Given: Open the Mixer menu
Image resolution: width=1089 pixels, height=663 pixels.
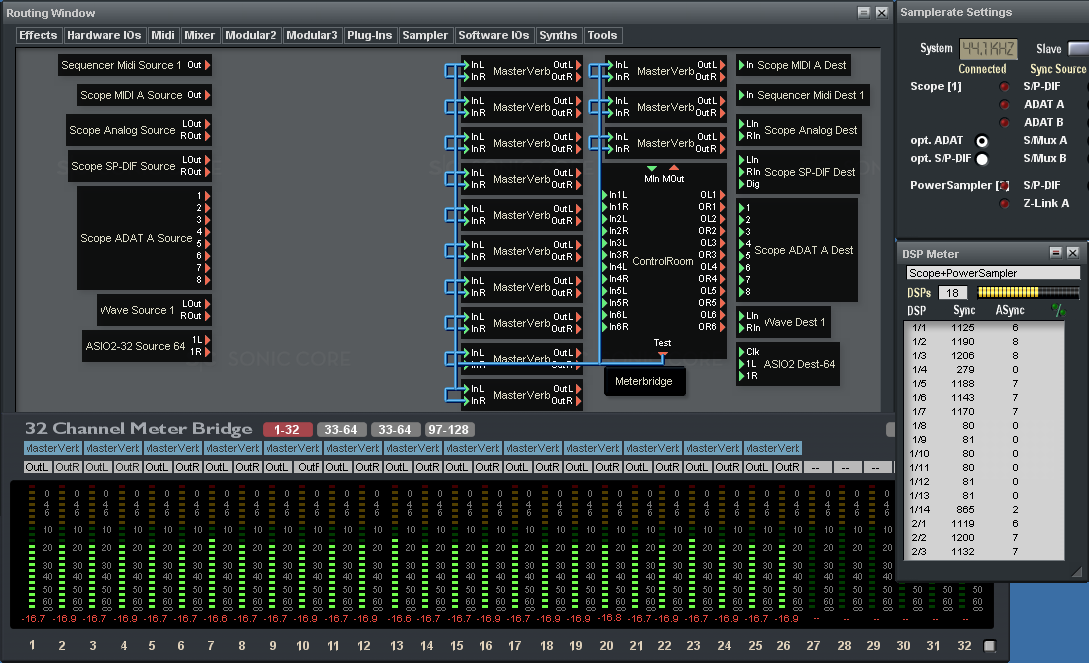Looking at the screenshot, I should pyautogui.click(x=200, y=35).
